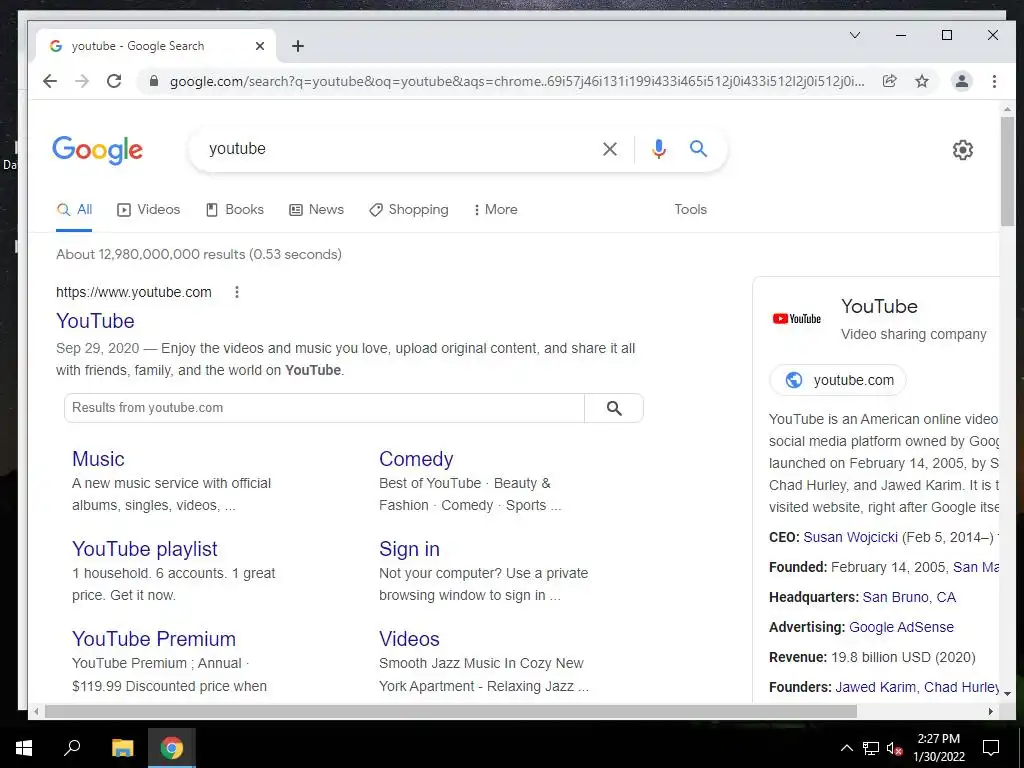Click the scroll-down arrow of vertical scrollbar

coord(1007,694)
